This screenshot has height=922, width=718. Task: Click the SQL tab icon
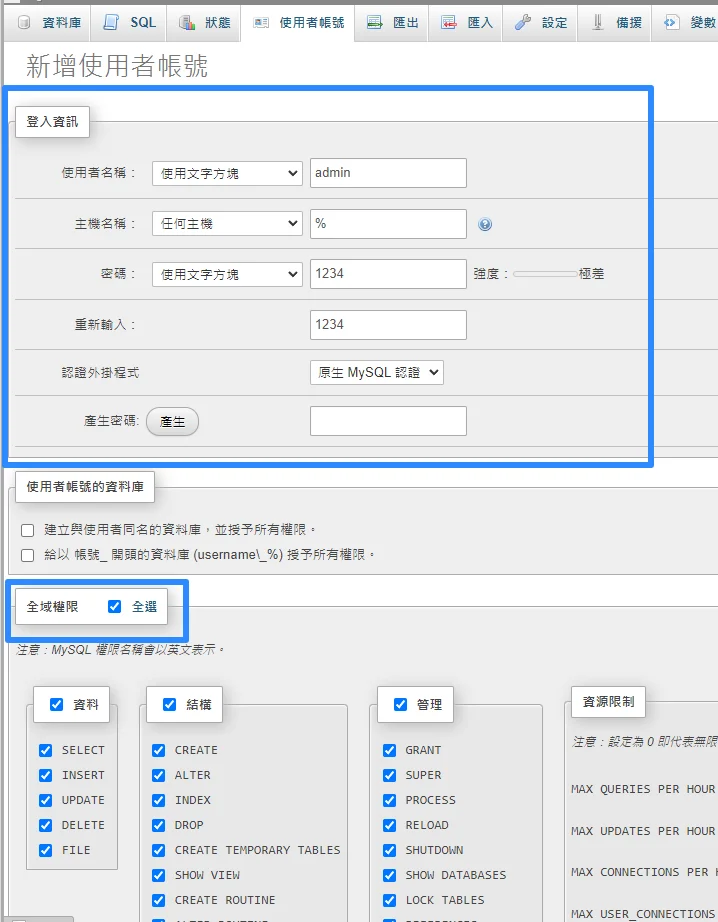pos(111,22)
